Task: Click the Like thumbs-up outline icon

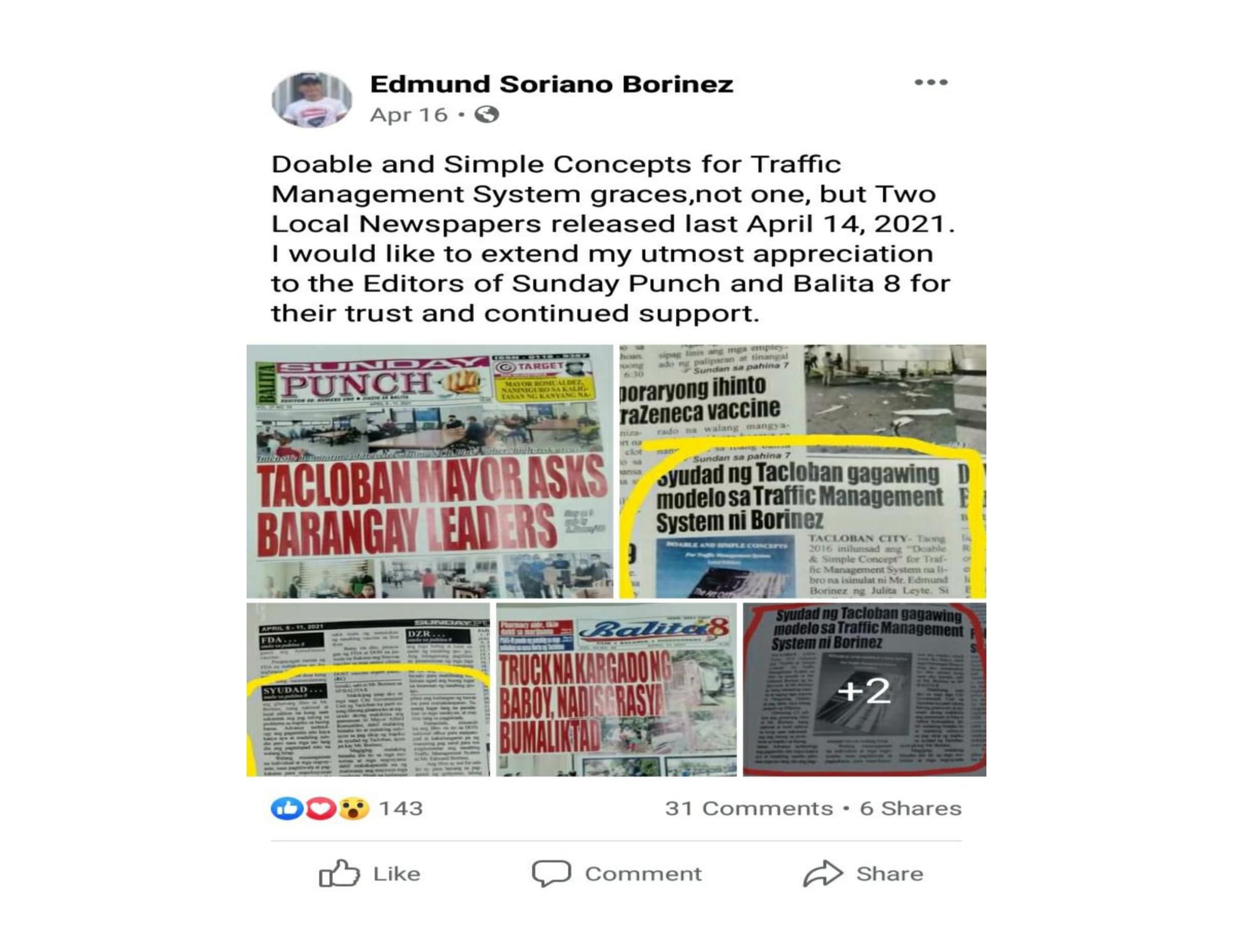Action: [x=339, y=873]
